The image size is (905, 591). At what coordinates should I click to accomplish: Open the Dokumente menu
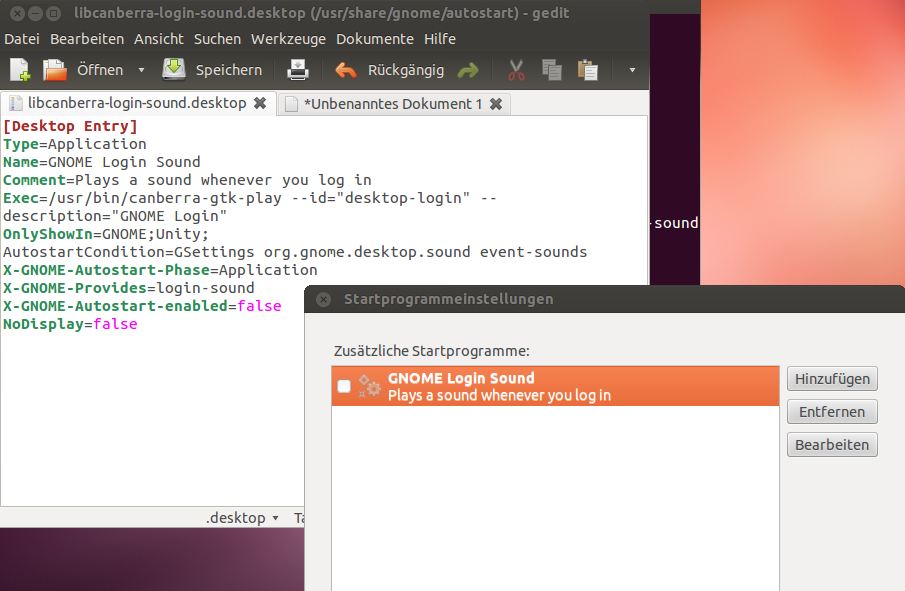point(375,39)
